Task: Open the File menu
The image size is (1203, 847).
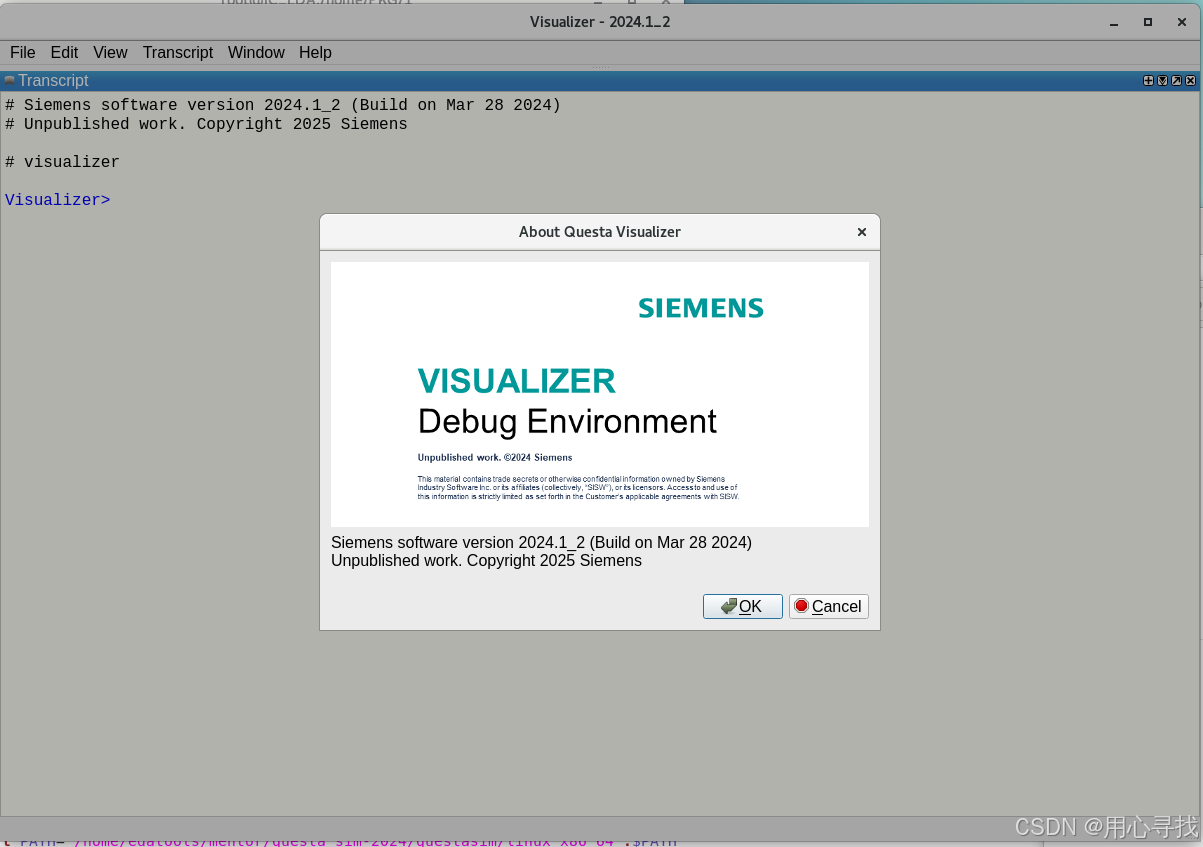Action: pyautogui.click(x=22, y=52)
